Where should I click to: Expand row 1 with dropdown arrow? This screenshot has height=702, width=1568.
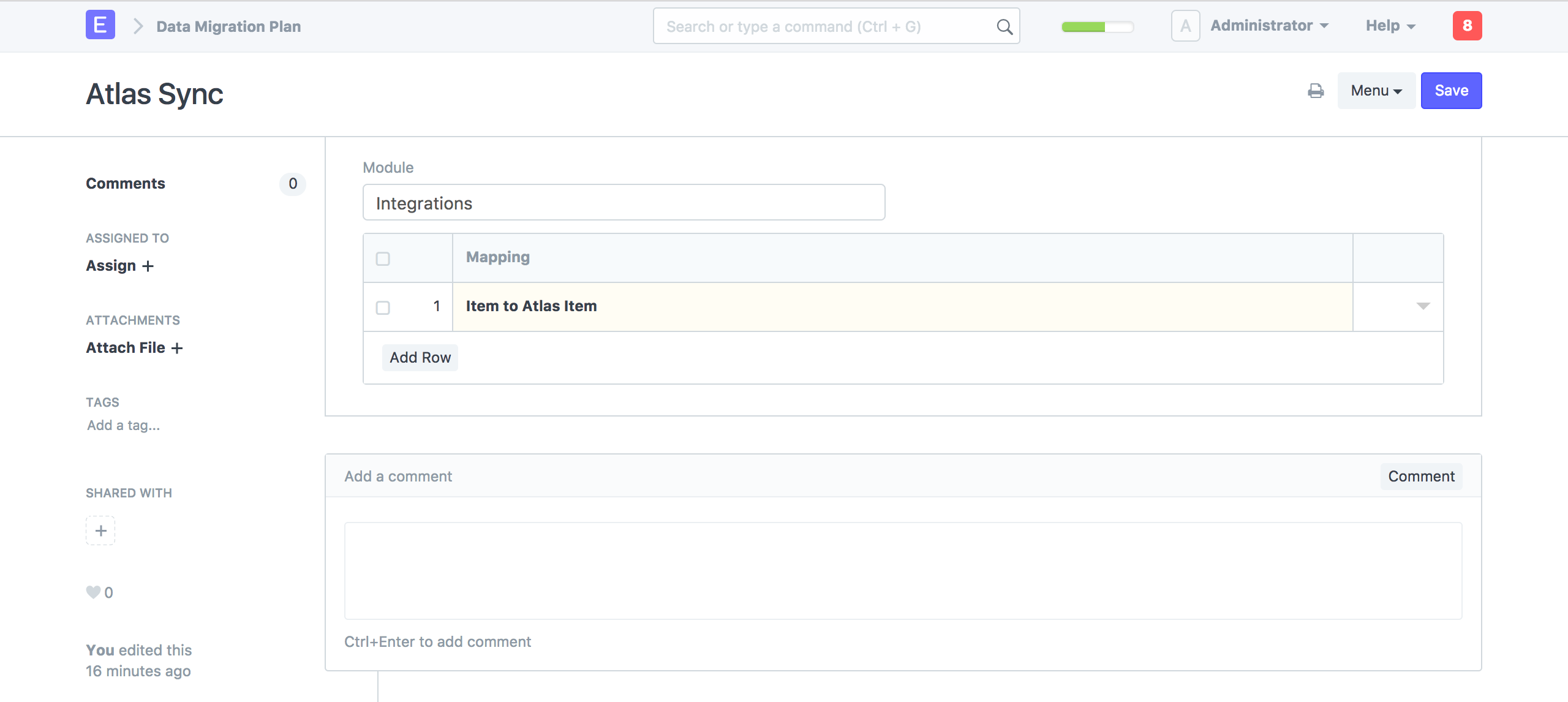coord(1423,306)
